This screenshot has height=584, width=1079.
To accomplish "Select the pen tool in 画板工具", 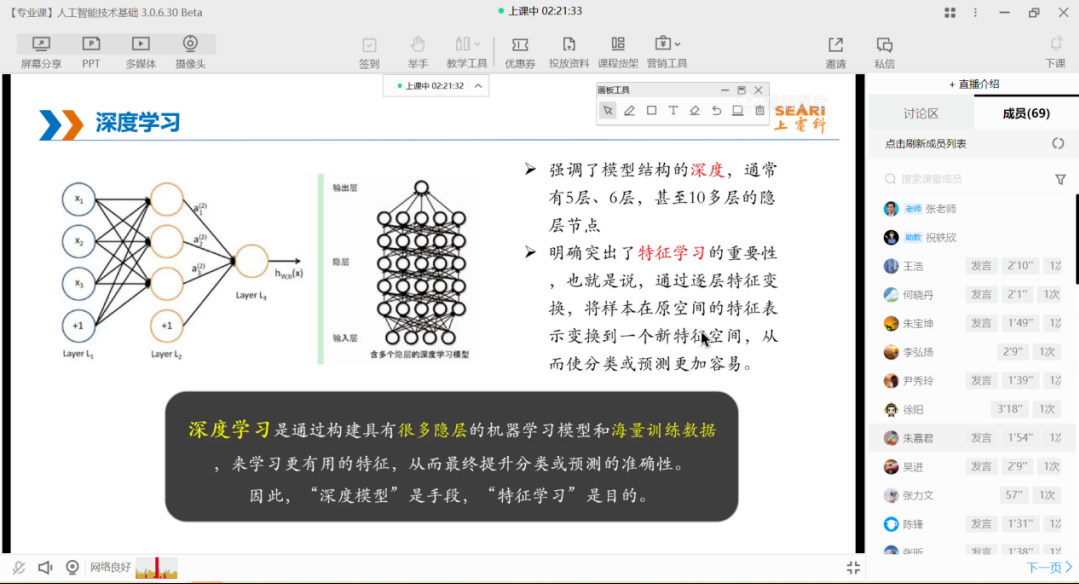I will coord(629,111).
